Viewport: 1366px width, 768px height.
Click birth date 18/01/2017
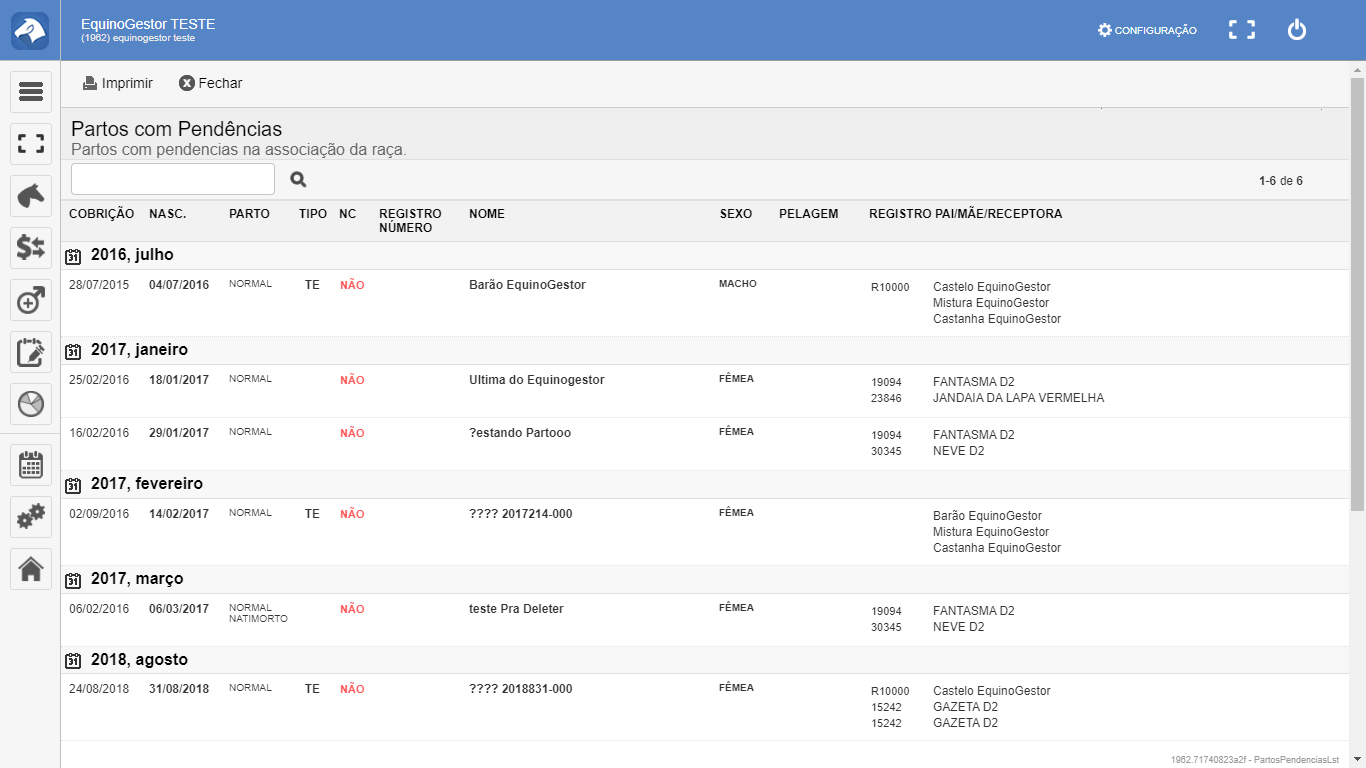click(x=179, y=380)
